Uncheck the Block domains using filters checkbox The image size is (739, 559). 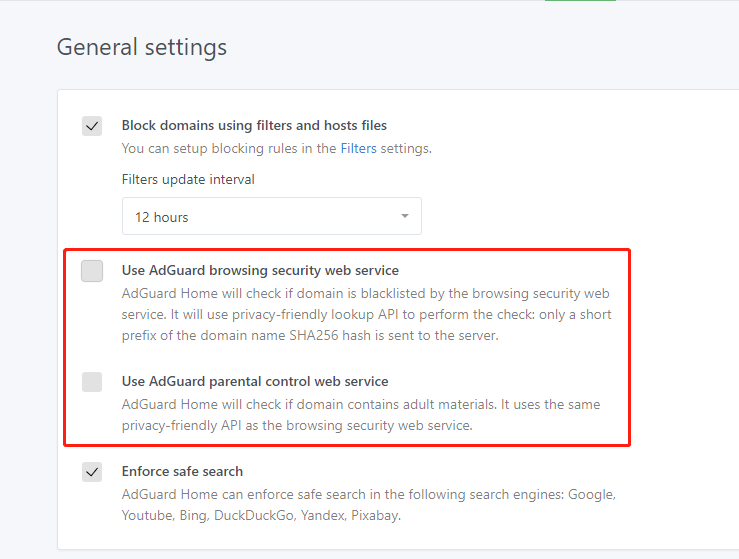92,126
